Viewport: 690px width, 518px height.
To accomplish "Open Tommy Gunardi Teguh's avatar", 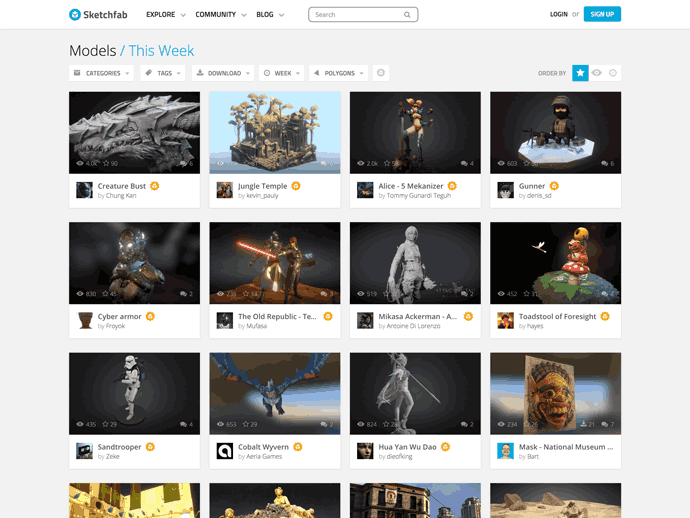I will tap(365, 190).
